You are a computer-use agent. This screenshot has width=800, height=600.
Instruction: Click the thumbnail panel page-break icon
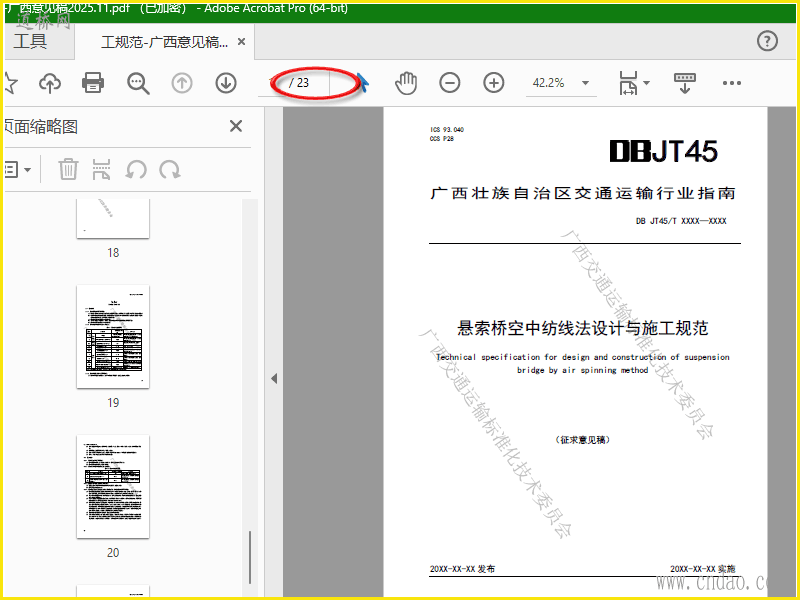tap(102, 169)
